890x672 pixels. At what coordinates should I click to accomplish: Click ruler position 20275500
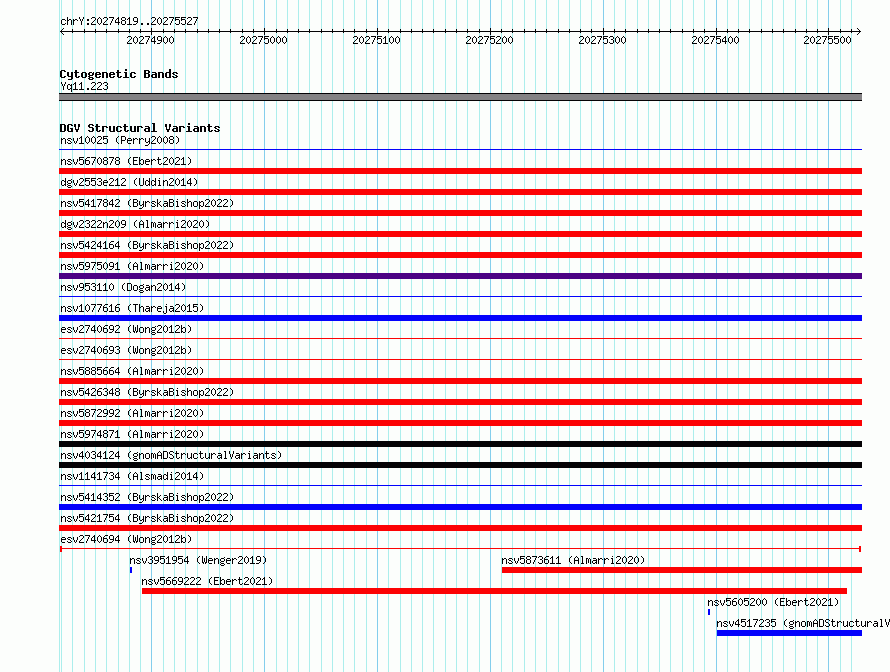click(x=828, y=40)
